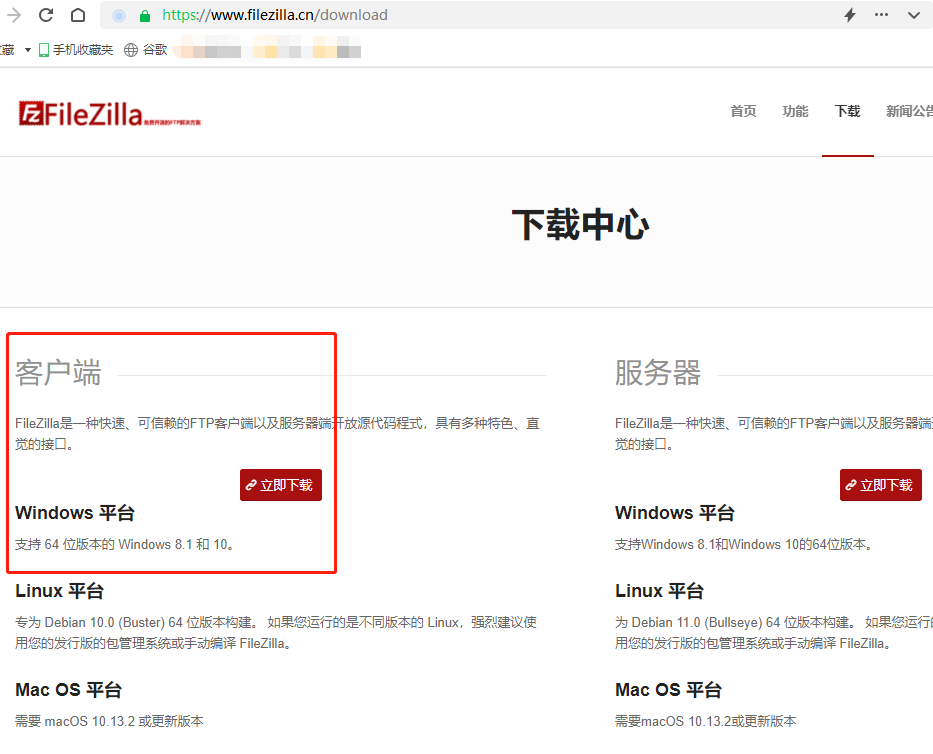Open the 新闻公告 nav item
Screen dimensions: 933x754
[x=909, y=111]
